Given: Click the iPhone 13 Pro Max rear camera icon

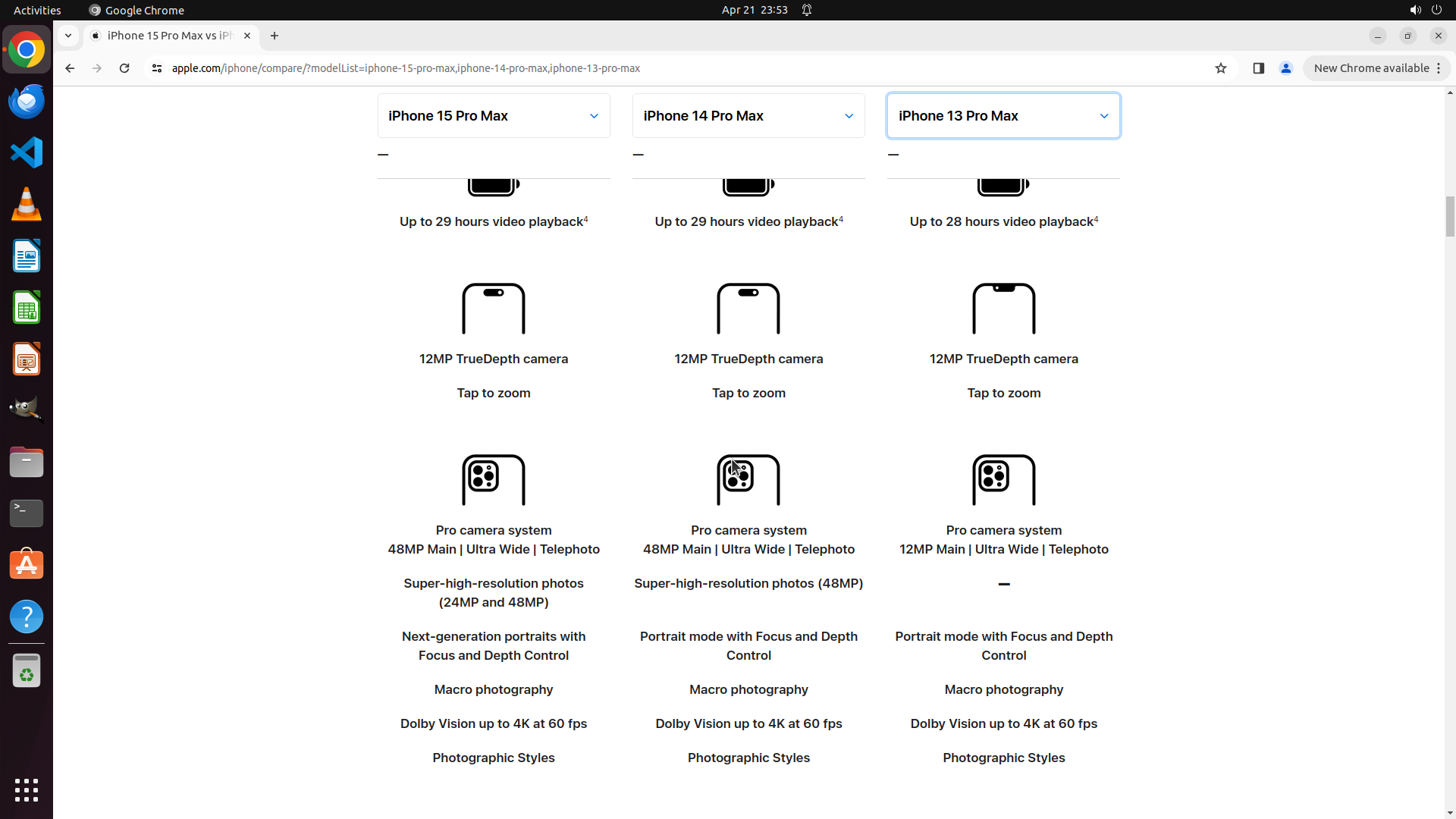Looking at the screenshot, I should pos(1003,479).
